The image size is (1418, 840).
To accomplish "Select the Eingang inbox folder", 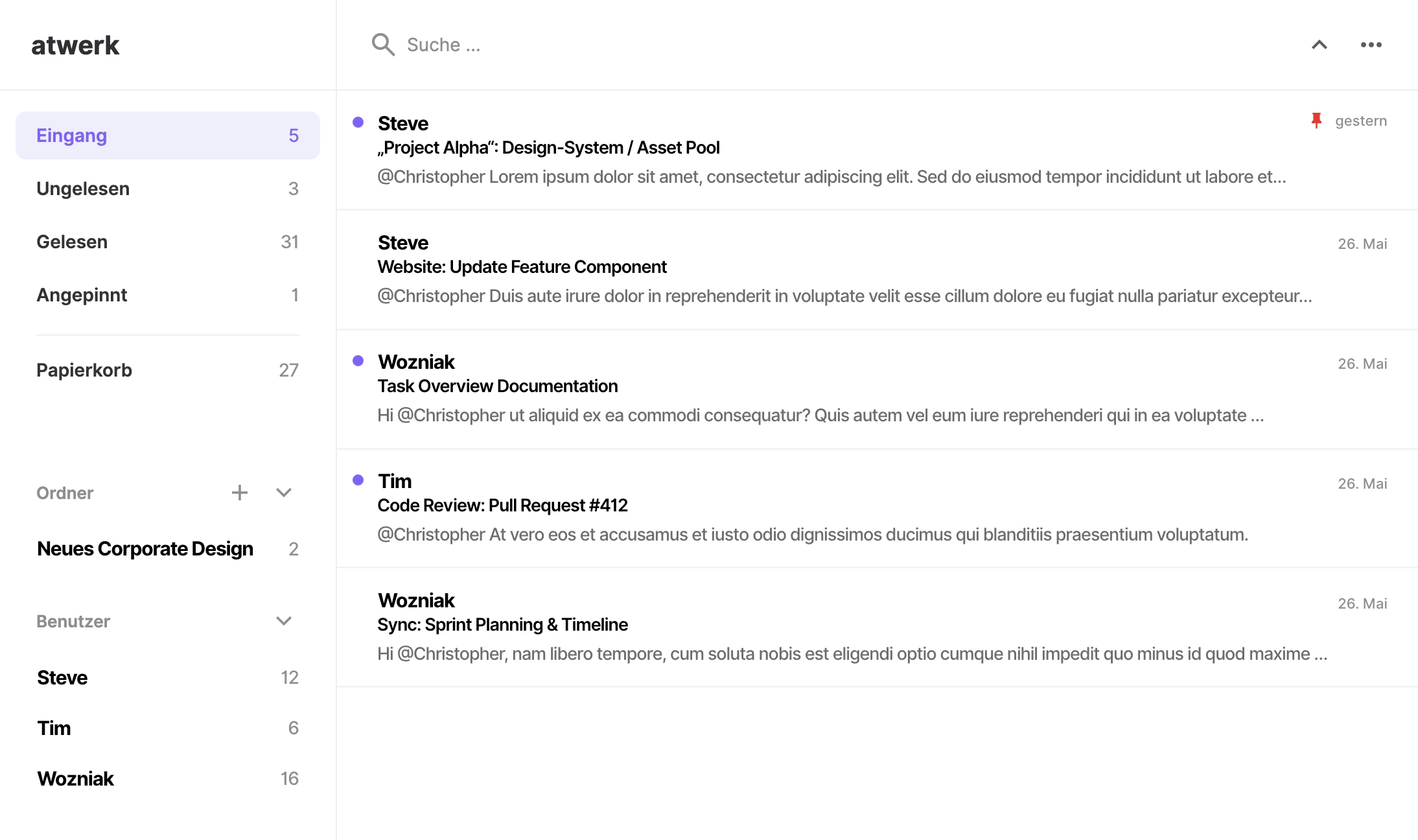I will 168,135.
